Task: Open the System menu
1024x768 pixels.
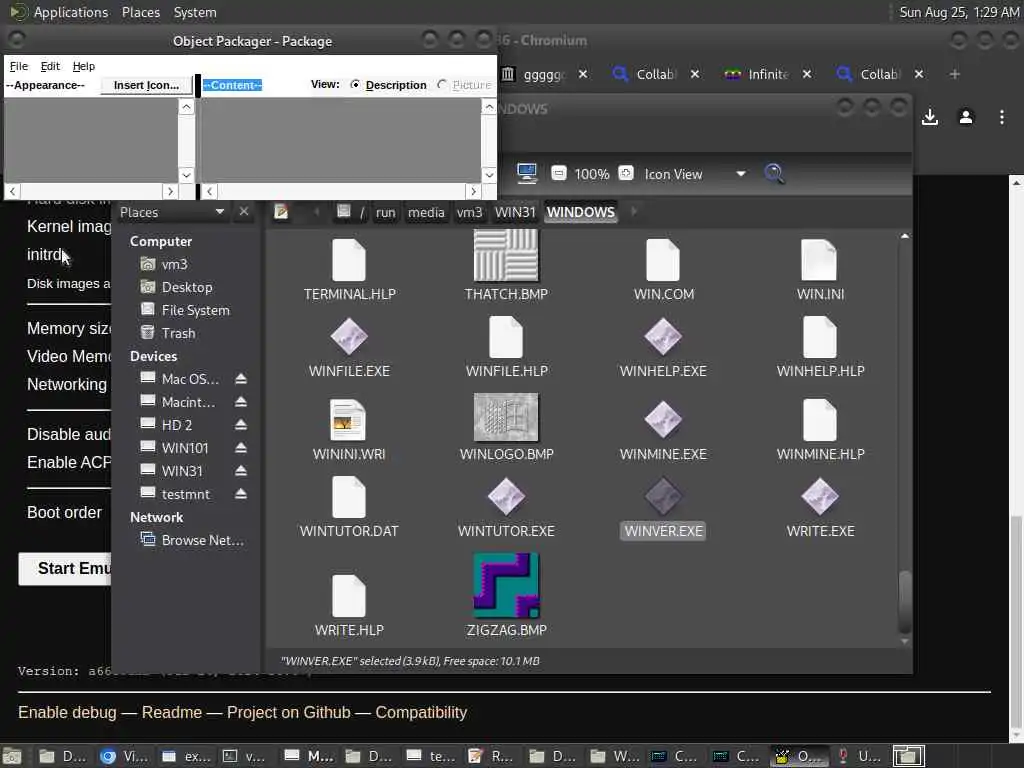Action: click(195, 12)
